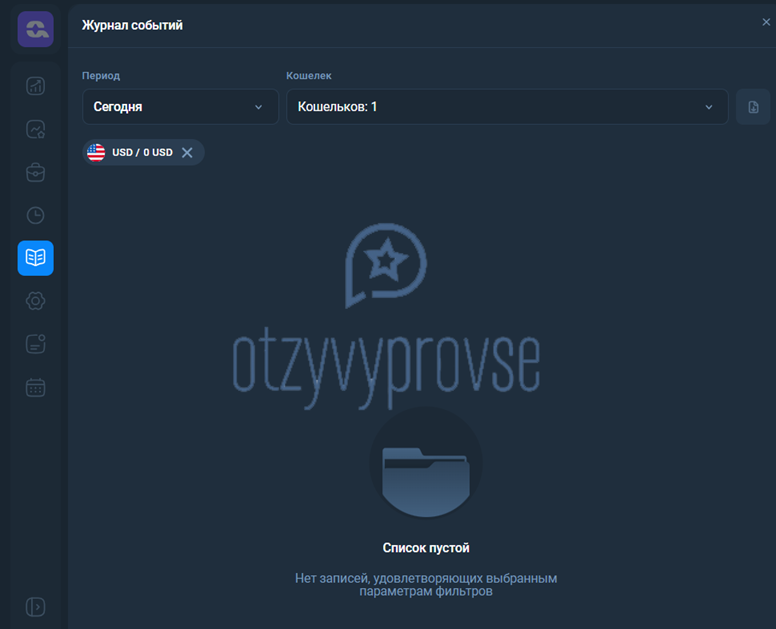Export journal with file download icon
Screen dimensions: 776x629
tap(753, 107)
